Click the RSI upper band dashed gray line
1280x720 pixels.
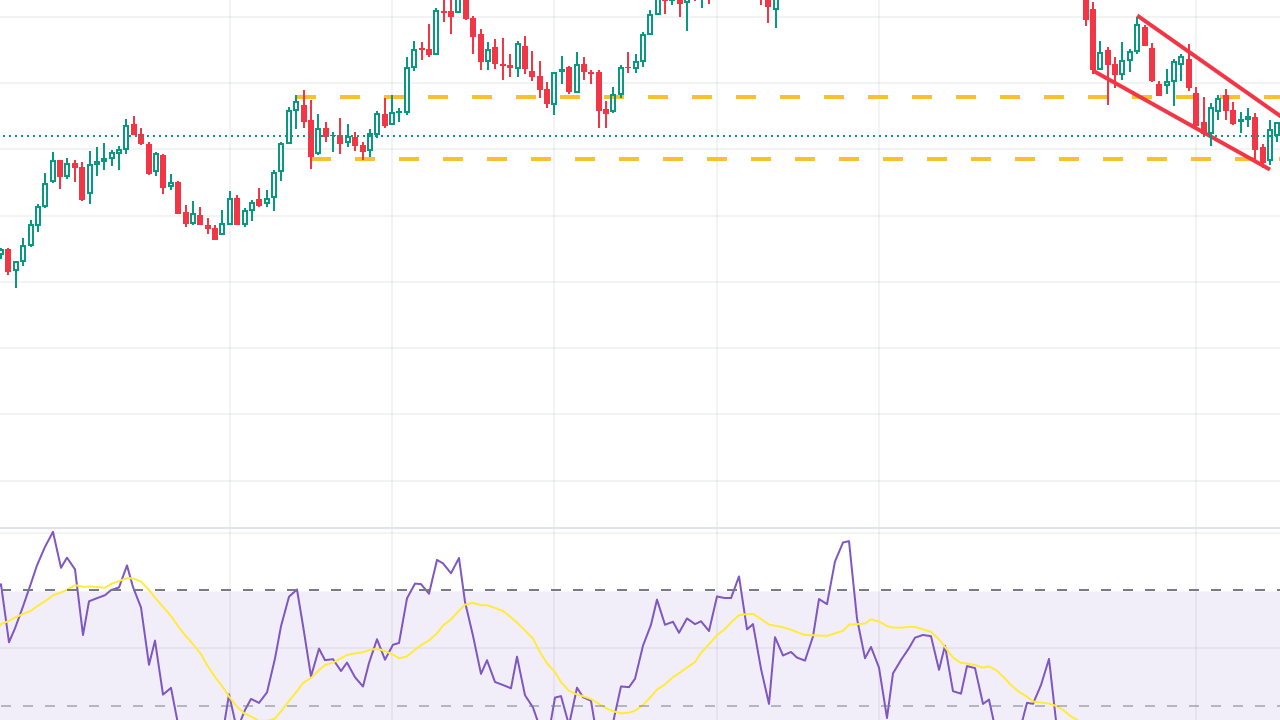640,590
